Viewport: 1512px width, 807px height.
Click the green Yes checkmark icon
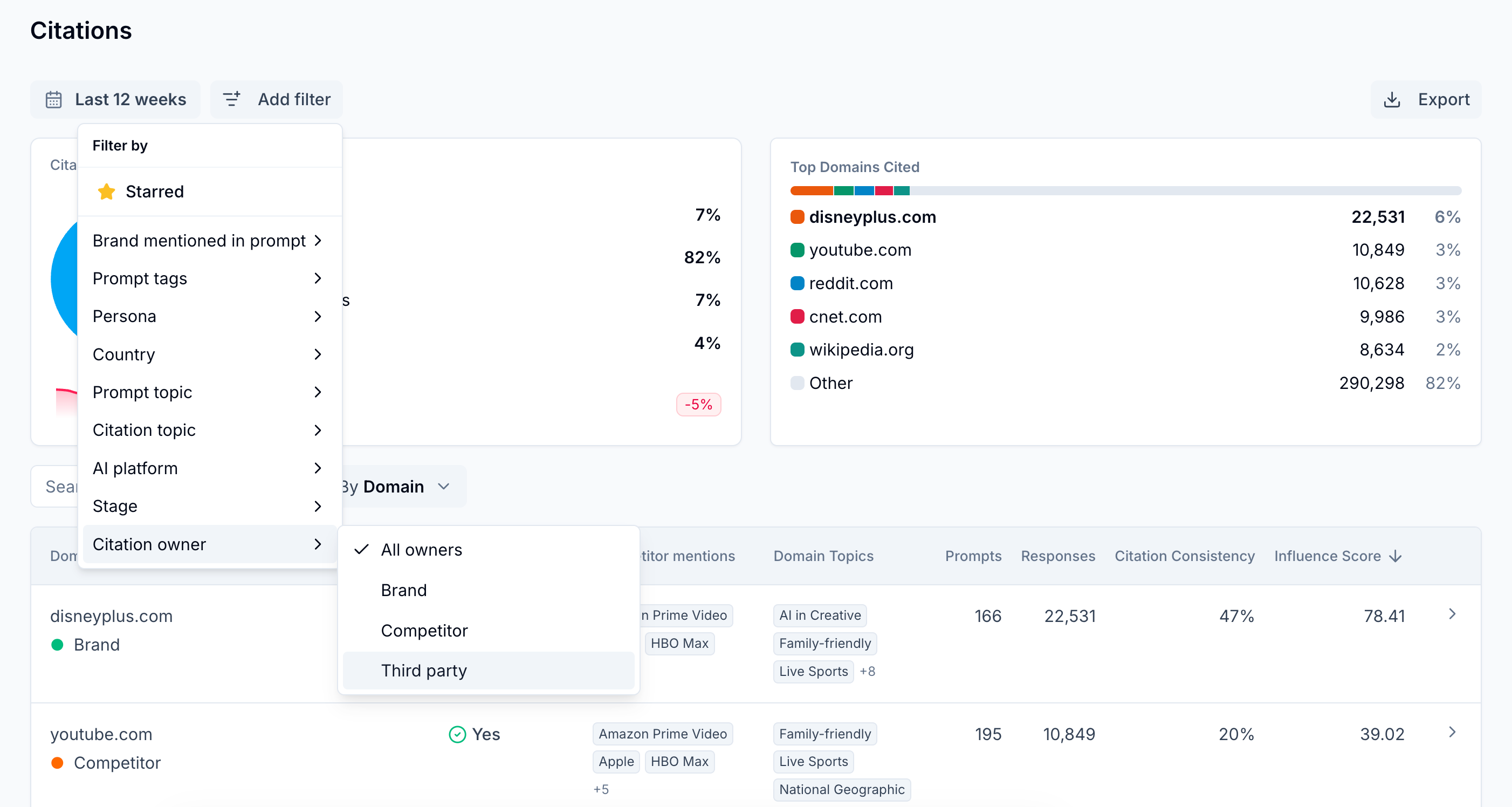[x=457, y=734]
